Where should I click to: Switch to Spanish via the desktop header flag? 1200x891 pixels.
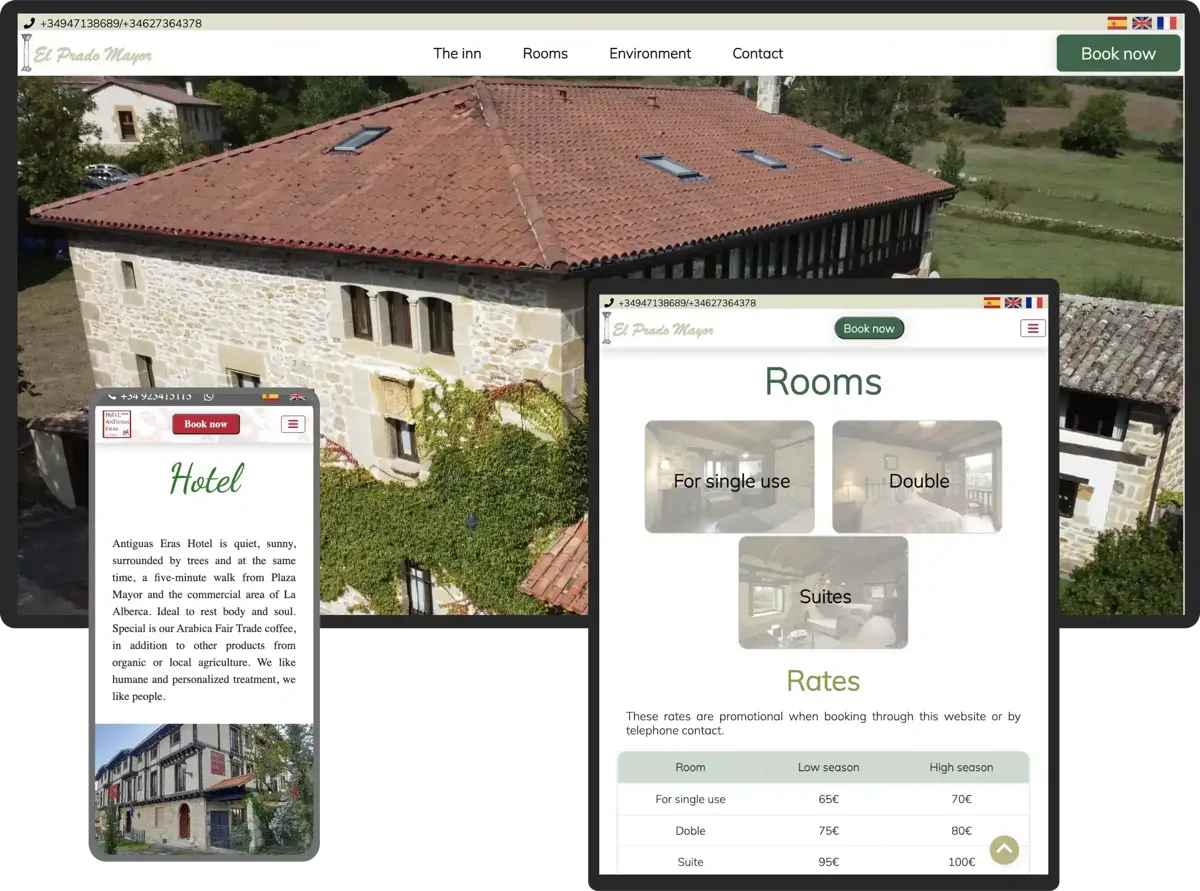pyautogui.click(x=1117, y=23)
